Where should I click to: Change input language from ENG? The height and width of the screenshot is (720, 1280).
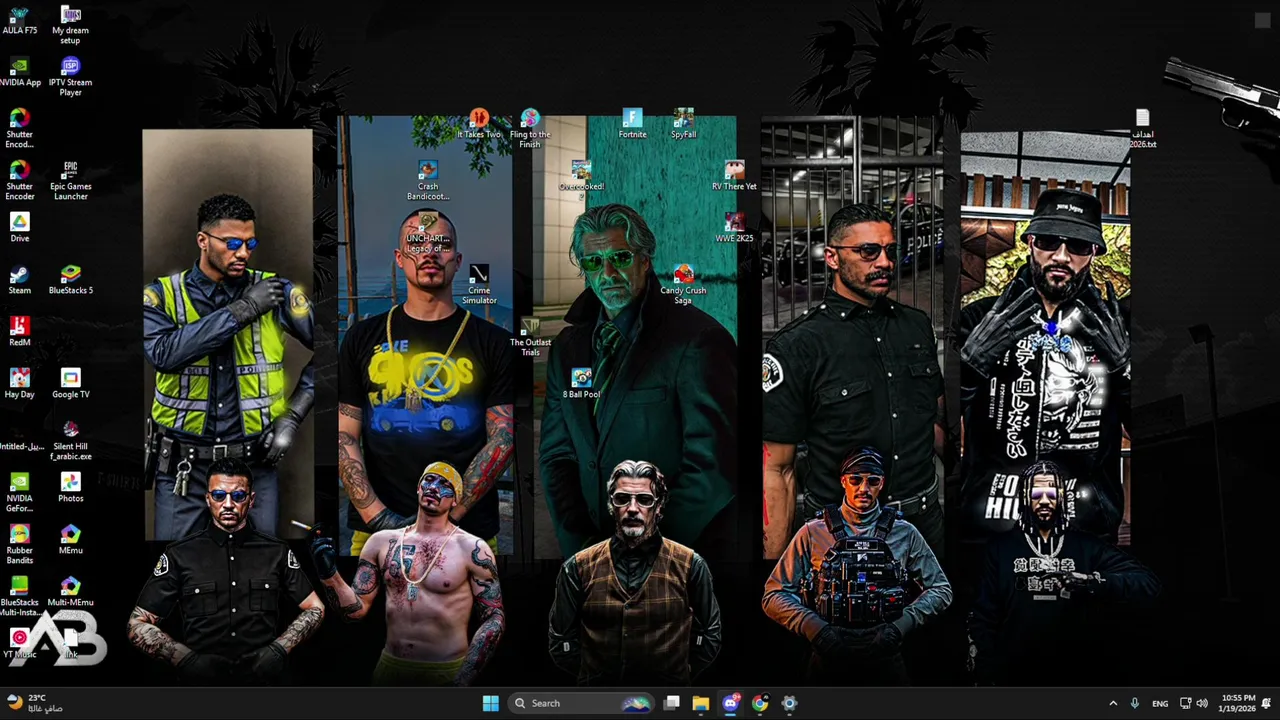(1160, 703)
